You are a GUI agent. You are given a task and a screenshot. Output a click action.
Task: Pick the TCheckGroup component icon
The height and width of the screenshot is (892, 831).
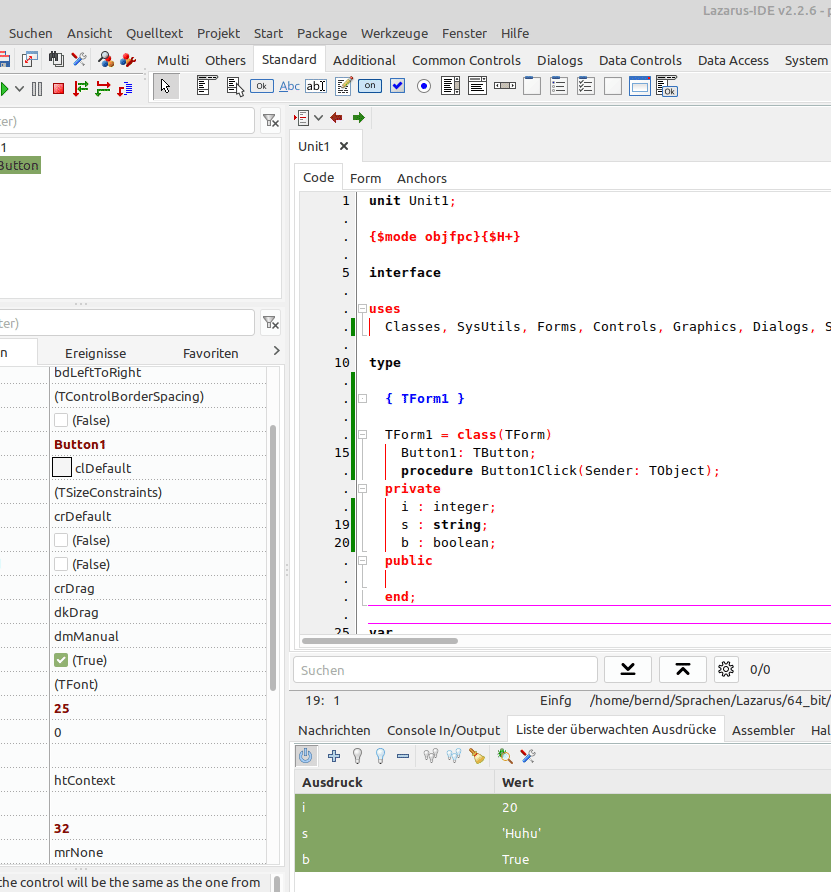[x=586, y=86]
